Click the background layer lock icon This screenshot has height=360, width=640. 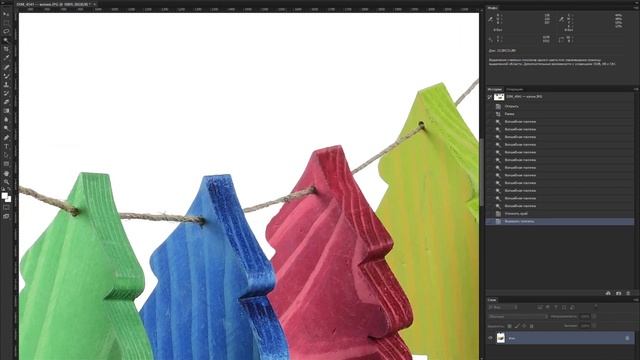pos(627,338)
